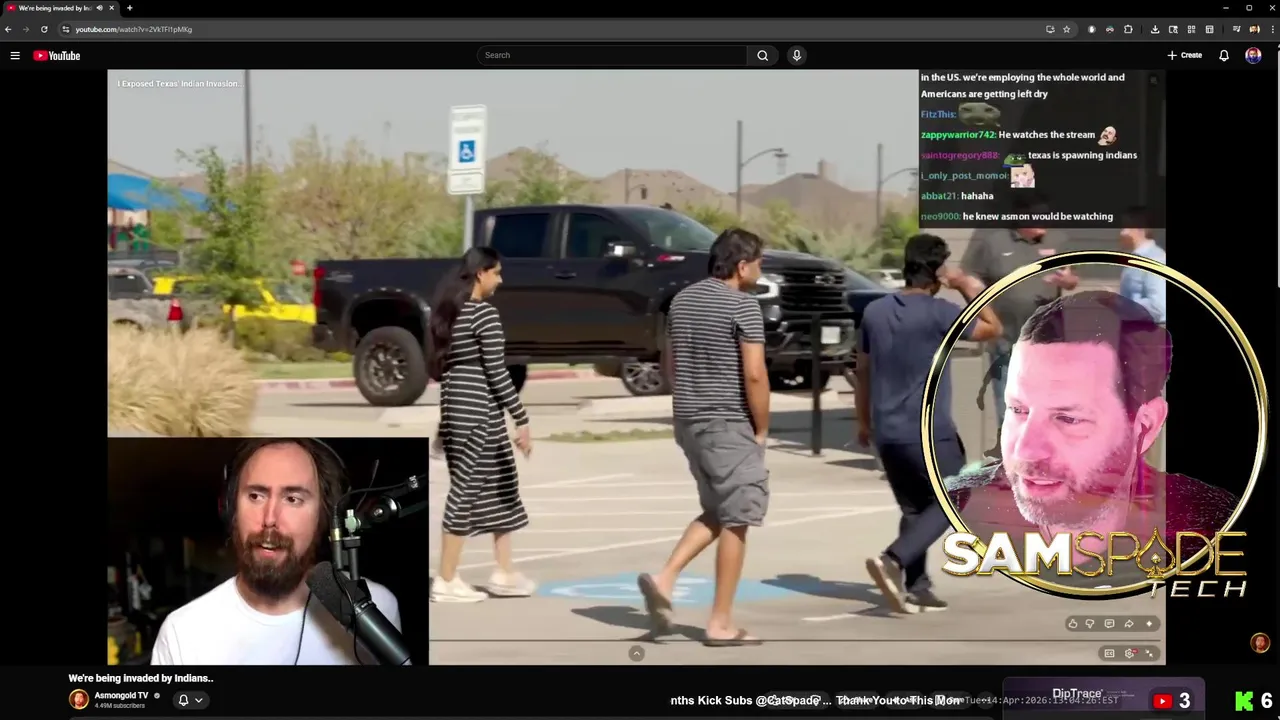Image resolution: width=1280 pixels, height=720 pixels.
Task: Start voice search with the microphone
Action: [x=796, y=55]
